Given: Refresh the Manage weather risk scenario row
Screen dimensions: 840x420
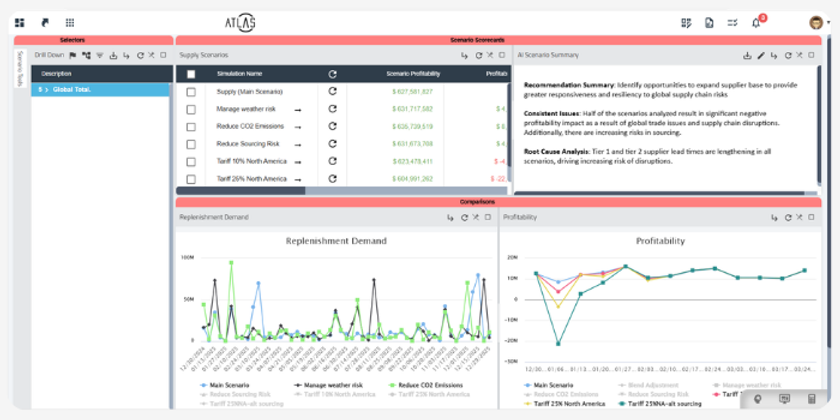Looking at the screenshot, I should point(332,108).
